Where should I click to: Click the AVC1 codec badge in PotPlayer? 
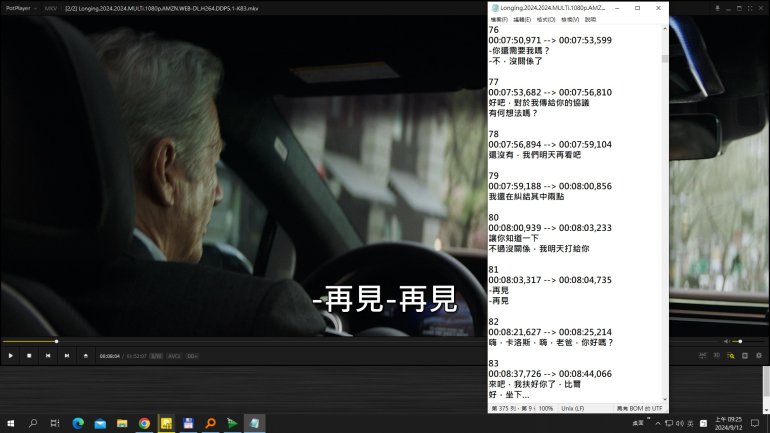click(x=174, y=356)
